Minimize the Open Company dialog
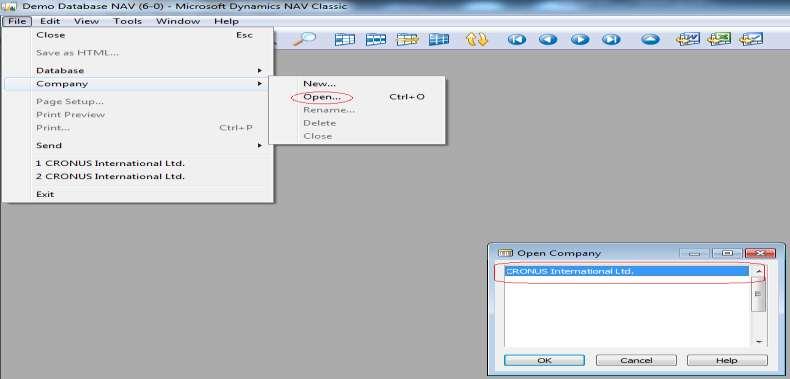Viewport: 790px width, 379px height. pos(695,253)
